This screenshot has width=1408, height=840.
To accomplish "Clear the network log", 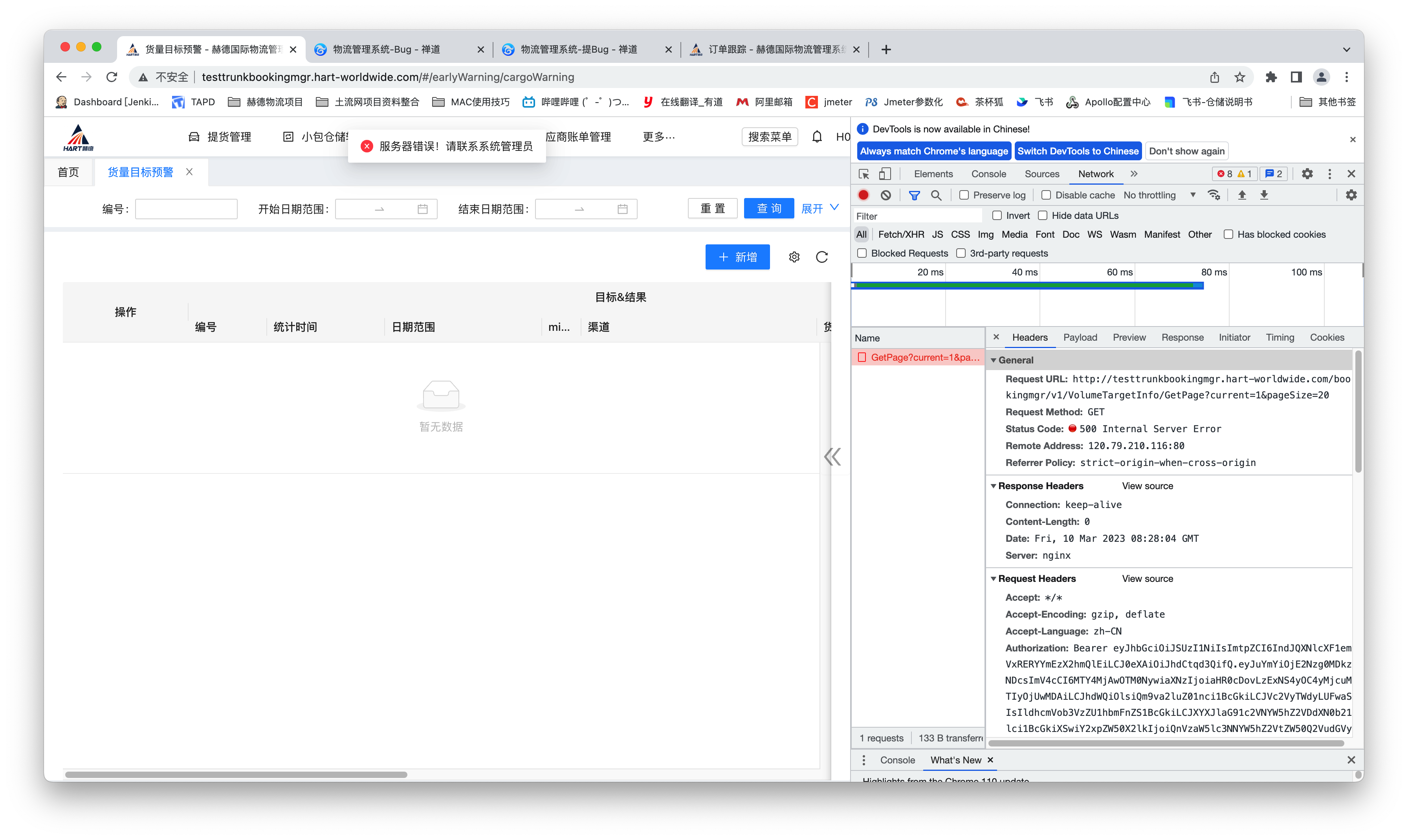I will click(x=885, y=195).
